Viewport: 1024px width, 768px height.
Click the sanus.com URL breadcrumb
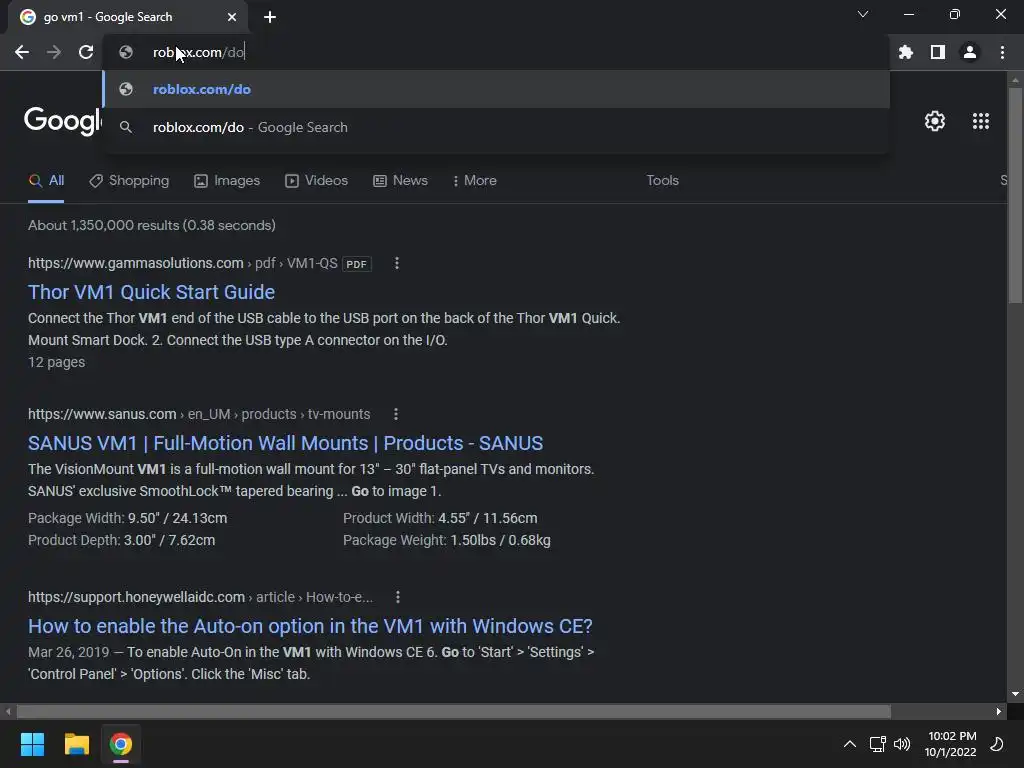199,414
